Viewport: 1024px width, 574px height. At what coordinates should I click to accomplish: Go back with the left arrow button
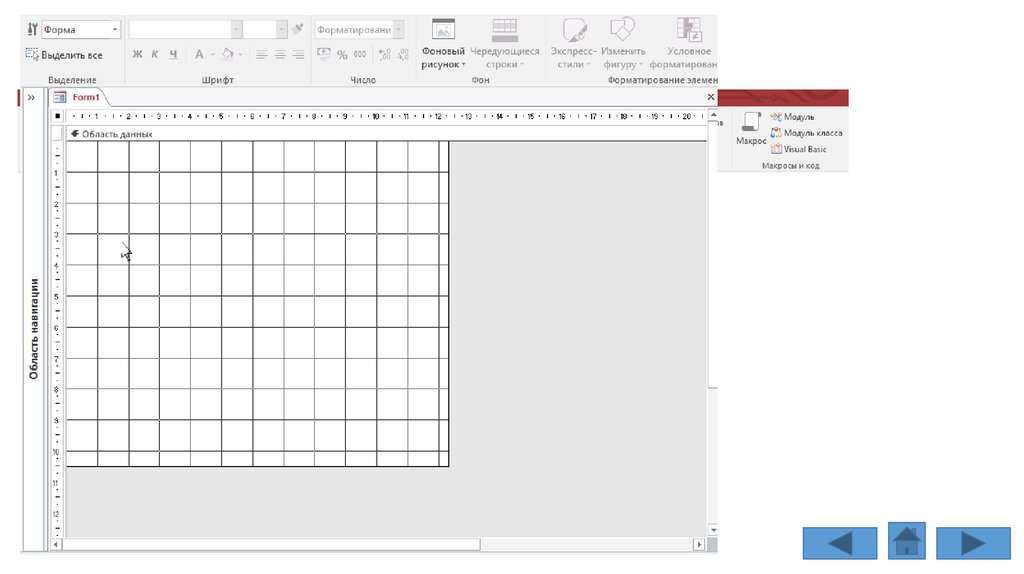[839, 543]
